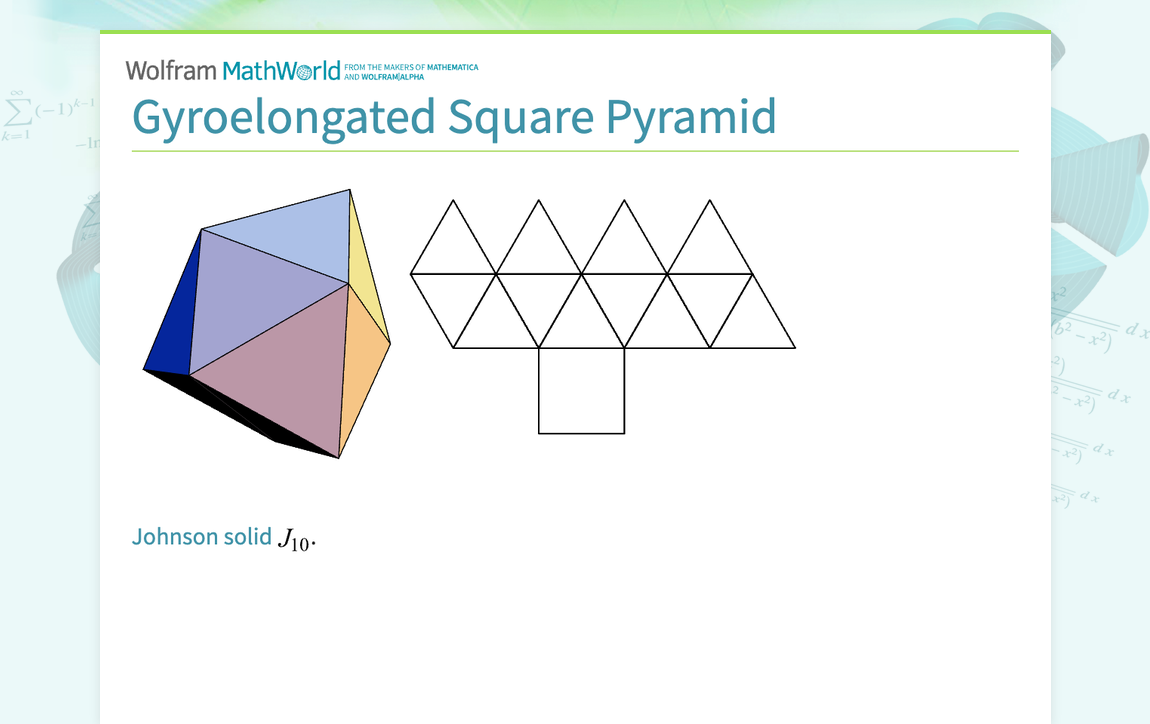Click the J10 notation text

pyautogui.click(x=293, y=537)
